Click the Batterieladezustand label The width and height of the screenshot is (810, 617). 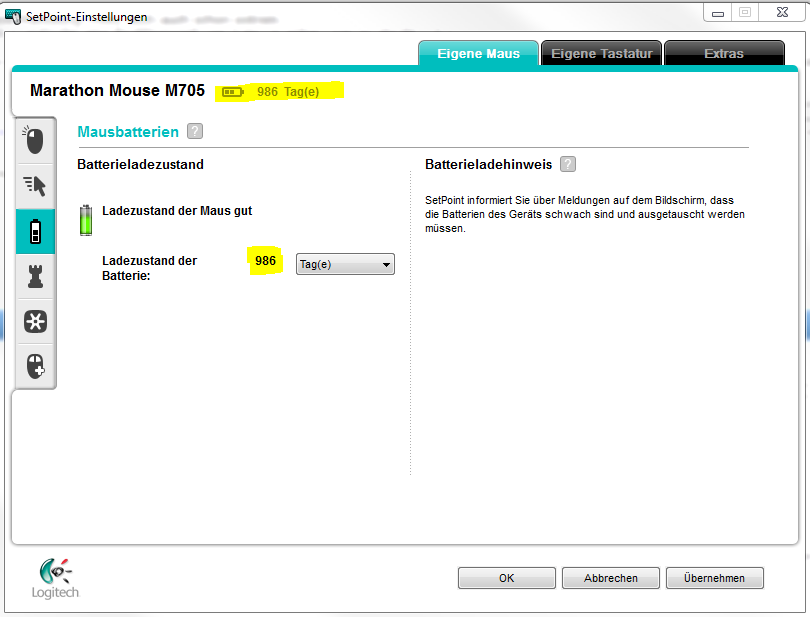tap(141, 164)
